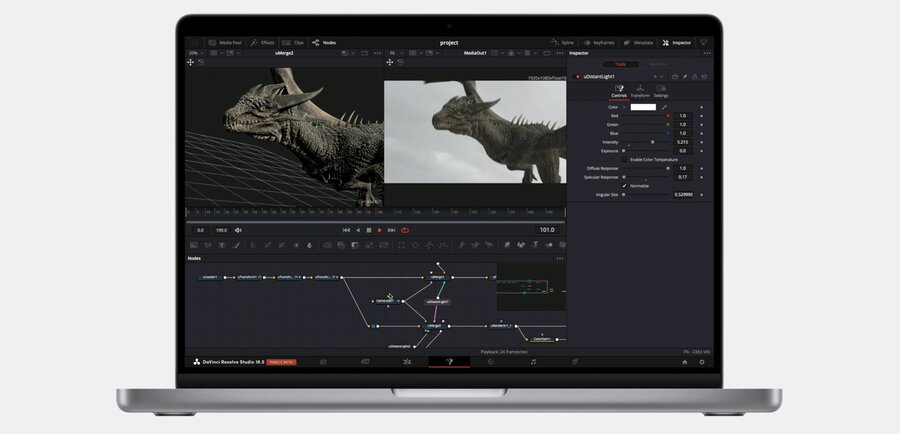Click the Intensity value field 5.215

coord(682,142)
